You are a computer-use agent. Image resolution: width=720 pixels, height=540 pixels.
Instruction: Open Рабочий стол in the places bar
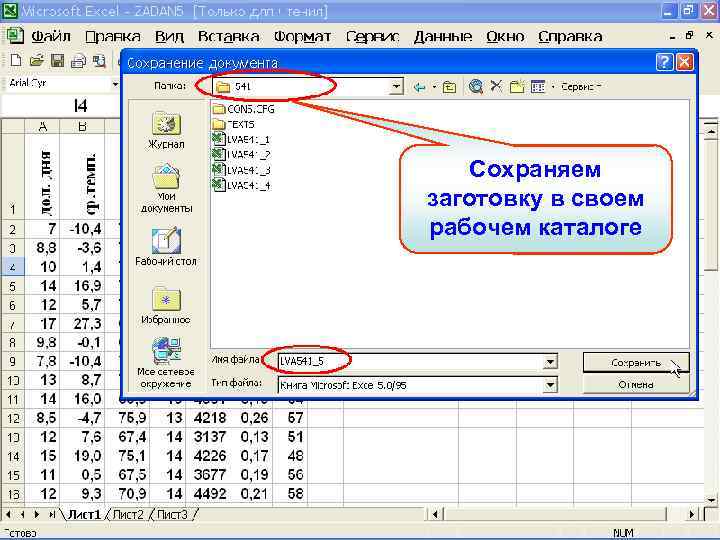[x=166, y=246]
